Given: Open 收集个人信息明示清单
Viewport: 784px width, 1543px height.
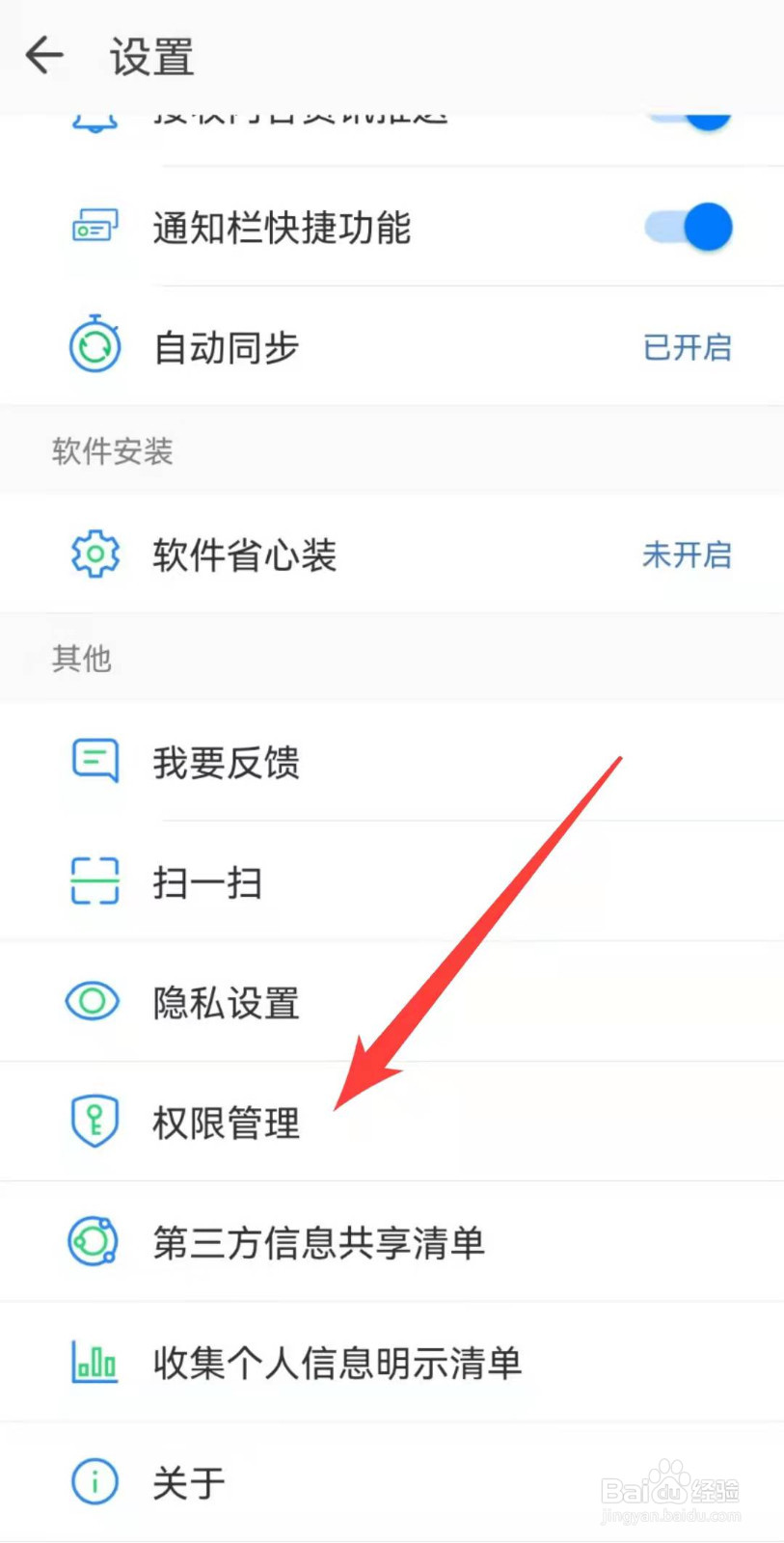Looking at the screenshot, I should tap(392, 1362).
